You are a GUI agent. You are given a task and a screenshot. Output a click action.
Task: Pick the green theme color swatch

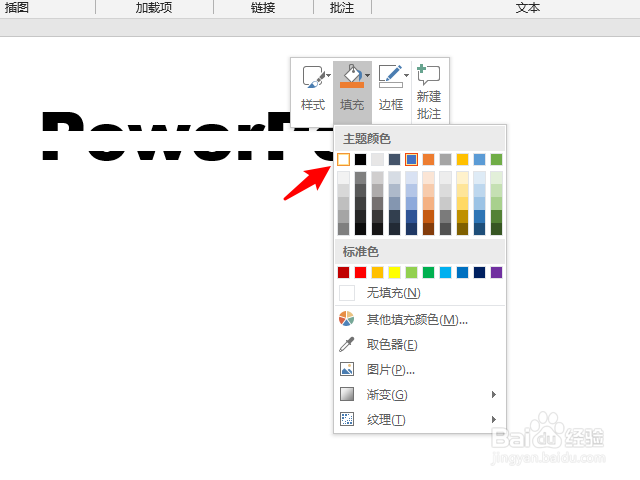(x=496, y=160)
